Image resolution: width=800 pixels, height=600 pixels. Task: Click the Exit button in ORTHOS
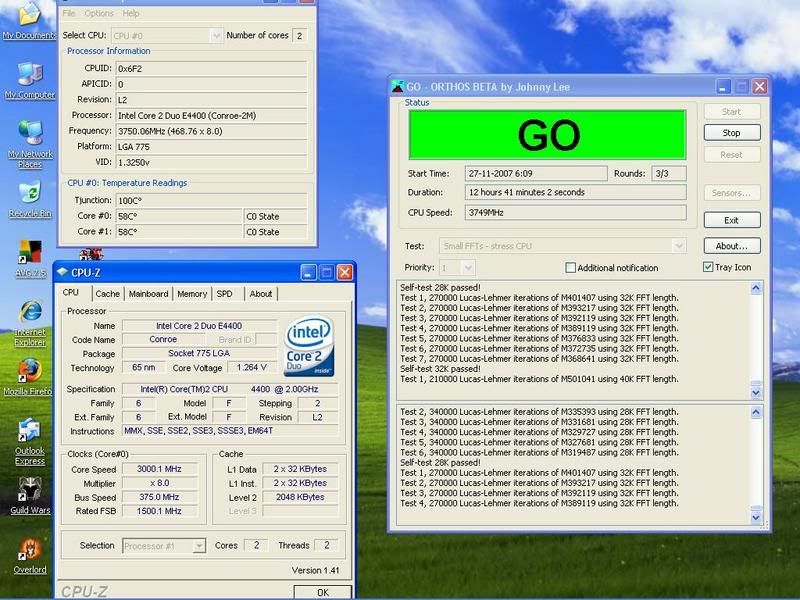coord(732,220)
